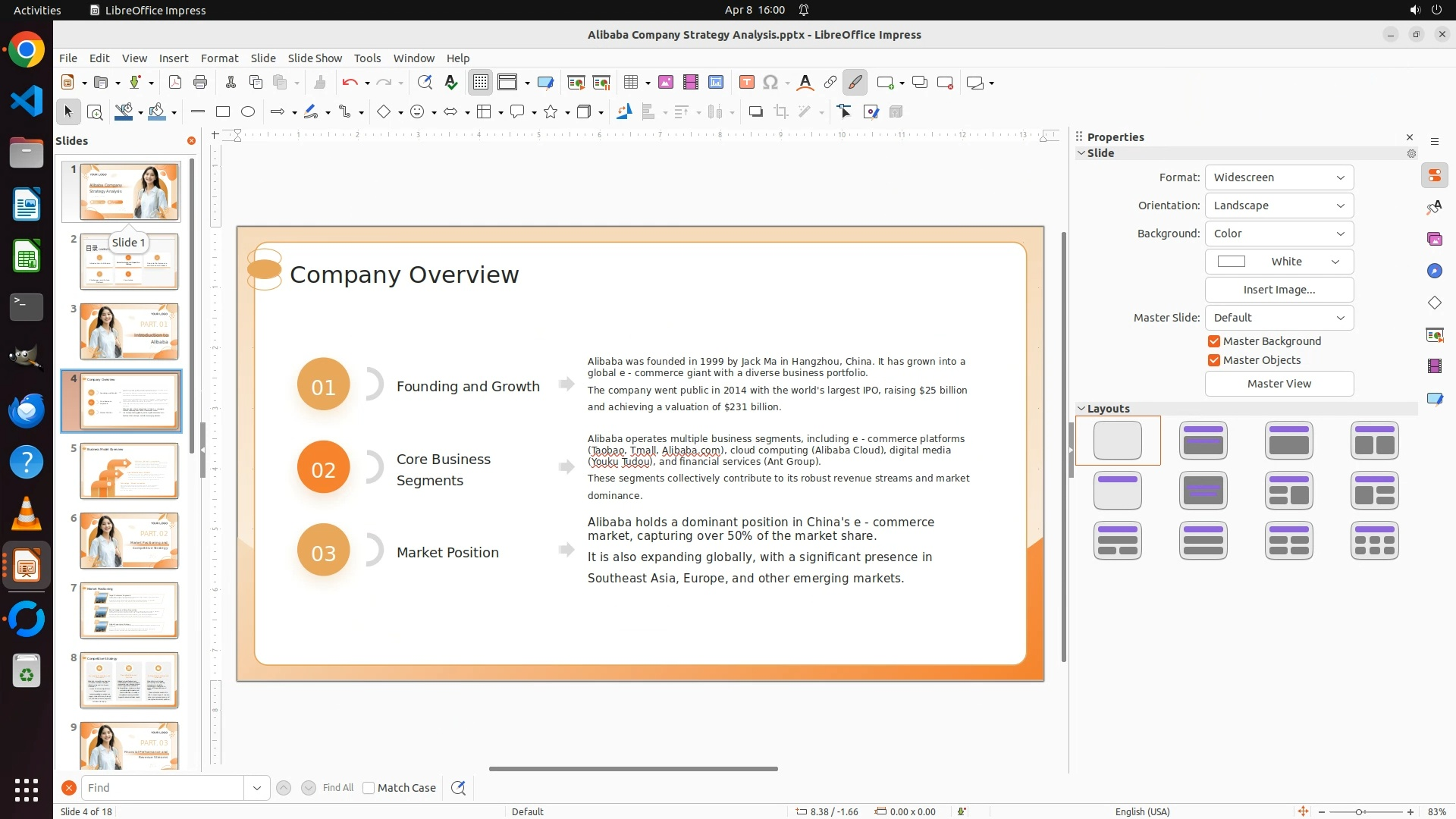Click the Master View button
Viewport: 1456px width, 819px height.
[x=1279, y=384]
